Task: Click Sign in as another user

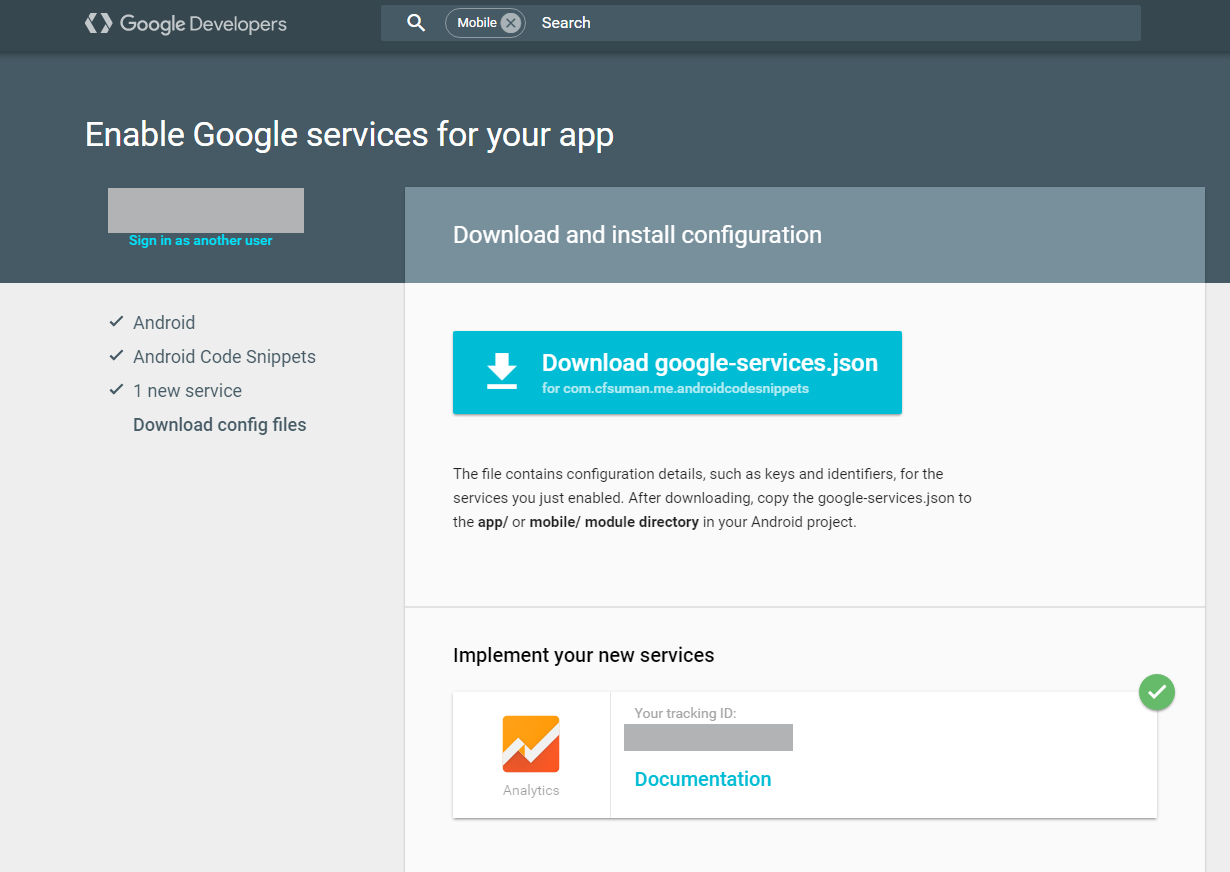Action: pos(201,241)
